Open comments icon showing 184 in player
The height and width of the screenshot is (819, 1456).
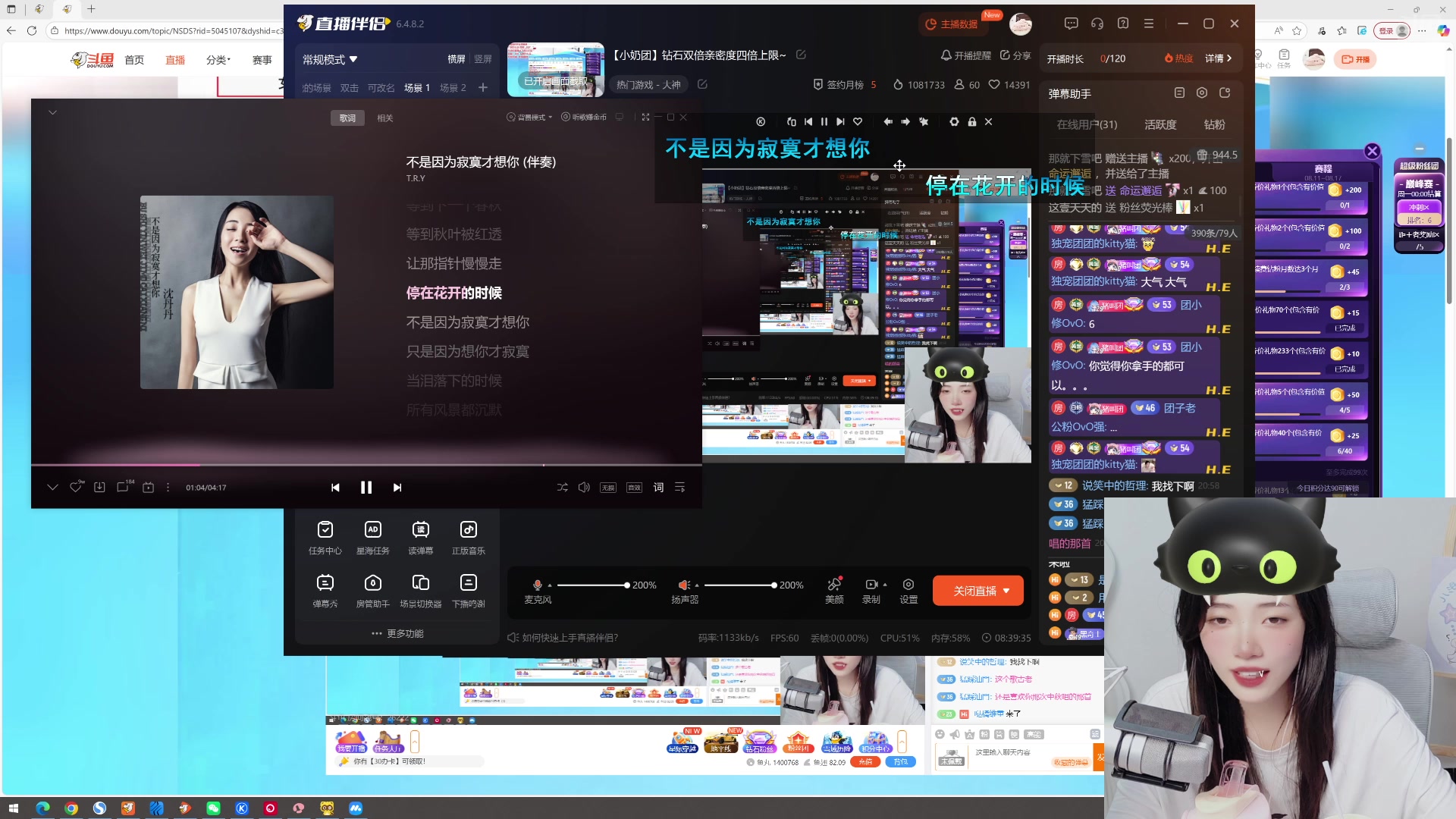[x=124, y=487]
